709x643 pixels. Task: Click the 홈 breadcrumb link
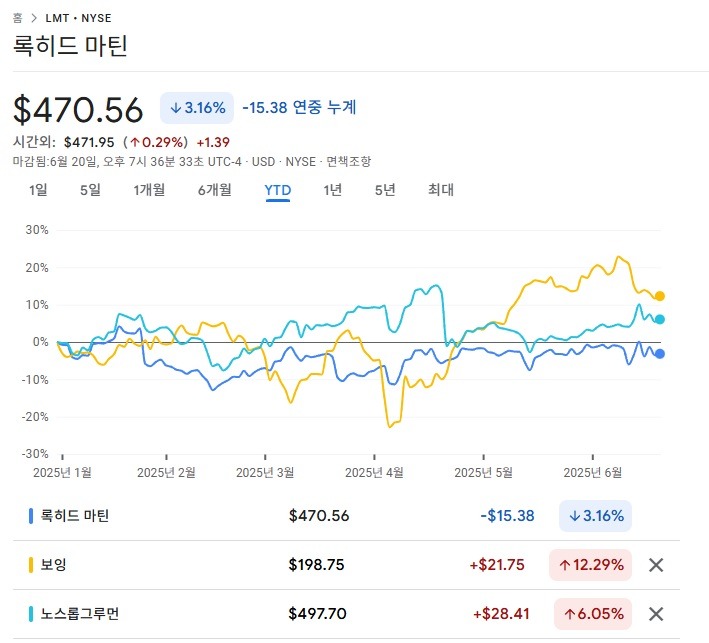18,18
